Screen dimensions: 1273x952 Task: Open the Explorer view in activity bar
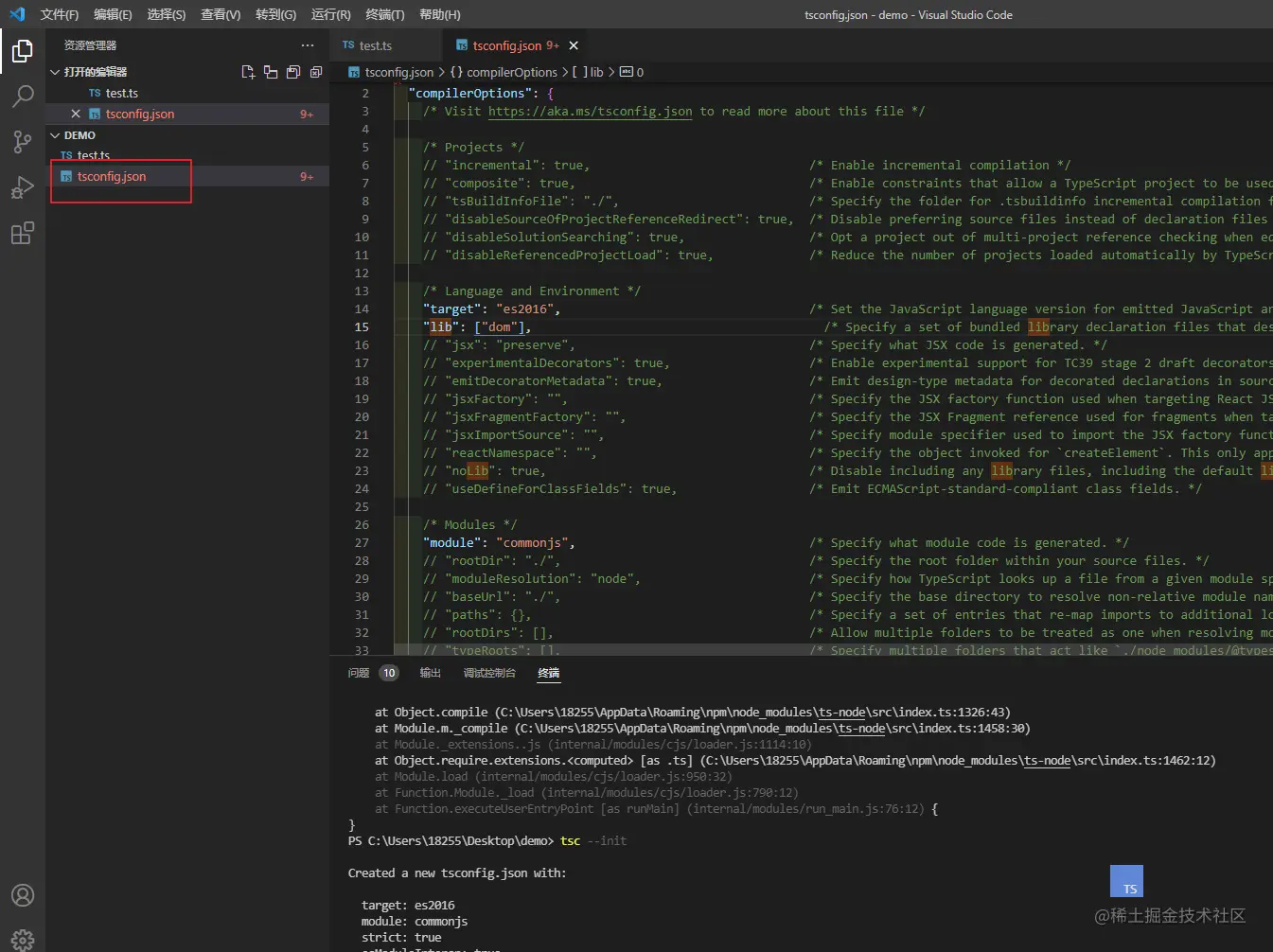[x=23, y=50]
